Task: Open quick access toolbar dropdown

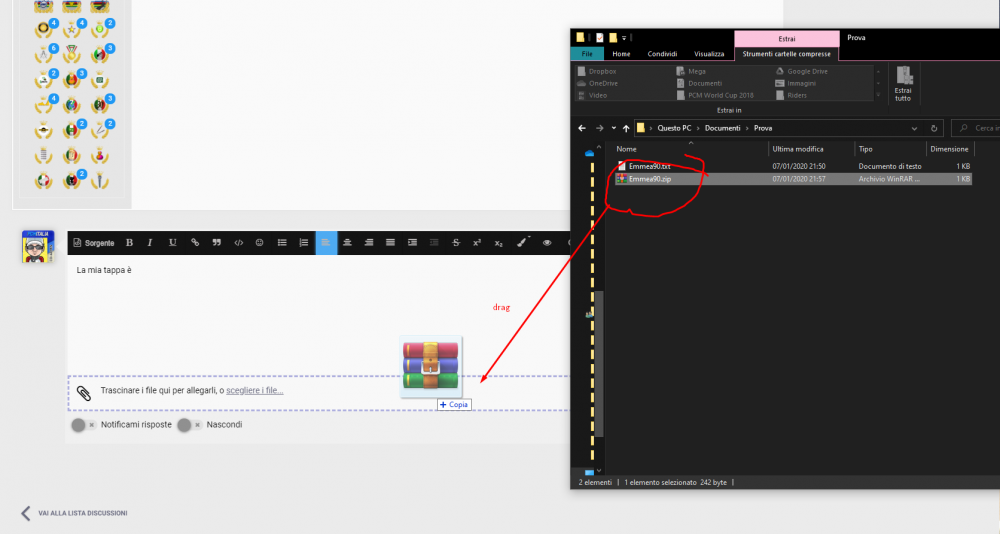Action: tap(624, 38)
